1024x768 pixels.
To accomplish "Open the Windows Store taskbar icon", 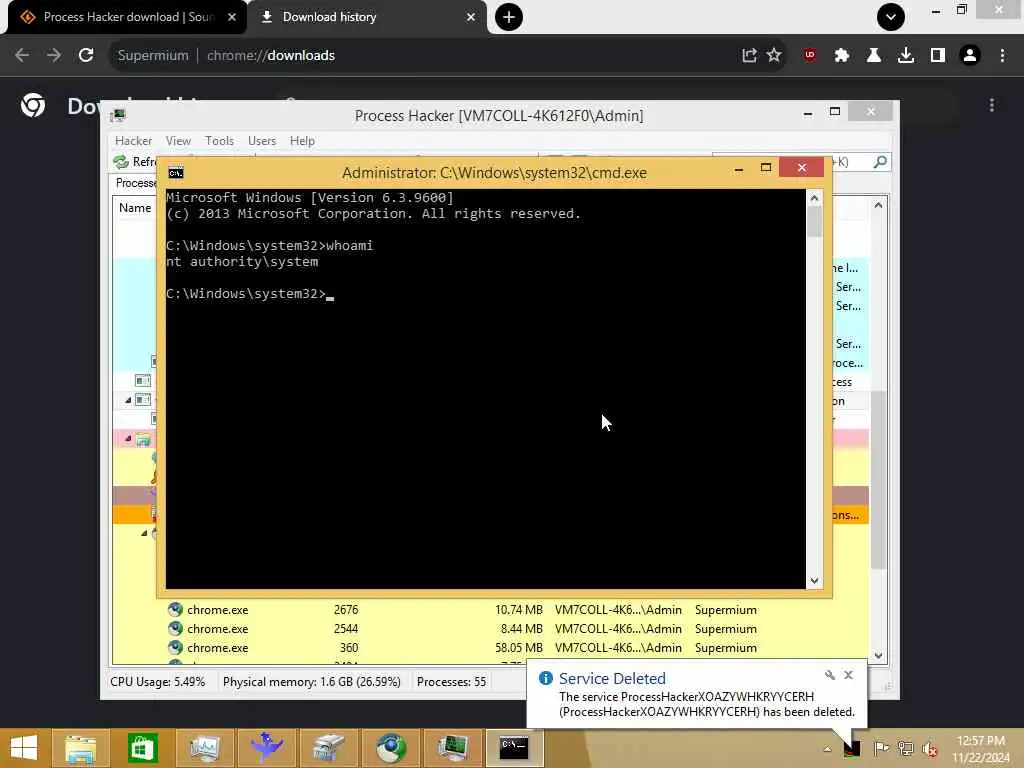I will [142, 748].
